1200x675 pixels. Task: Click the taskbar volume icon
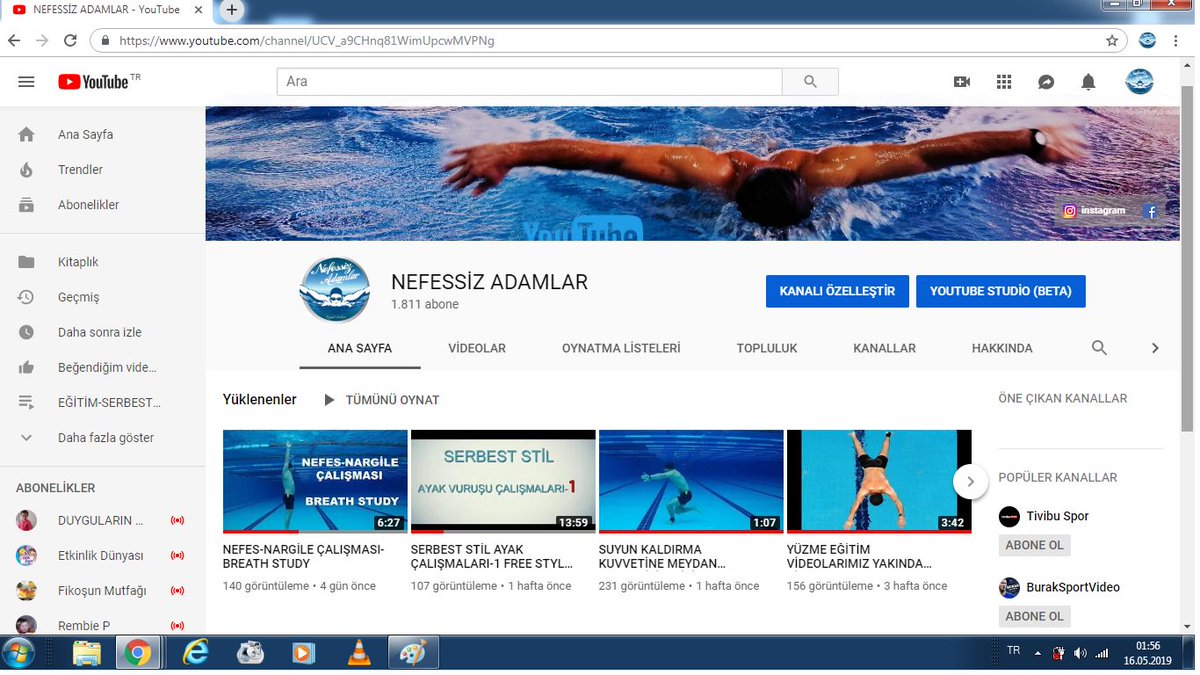pos(1080,653)
